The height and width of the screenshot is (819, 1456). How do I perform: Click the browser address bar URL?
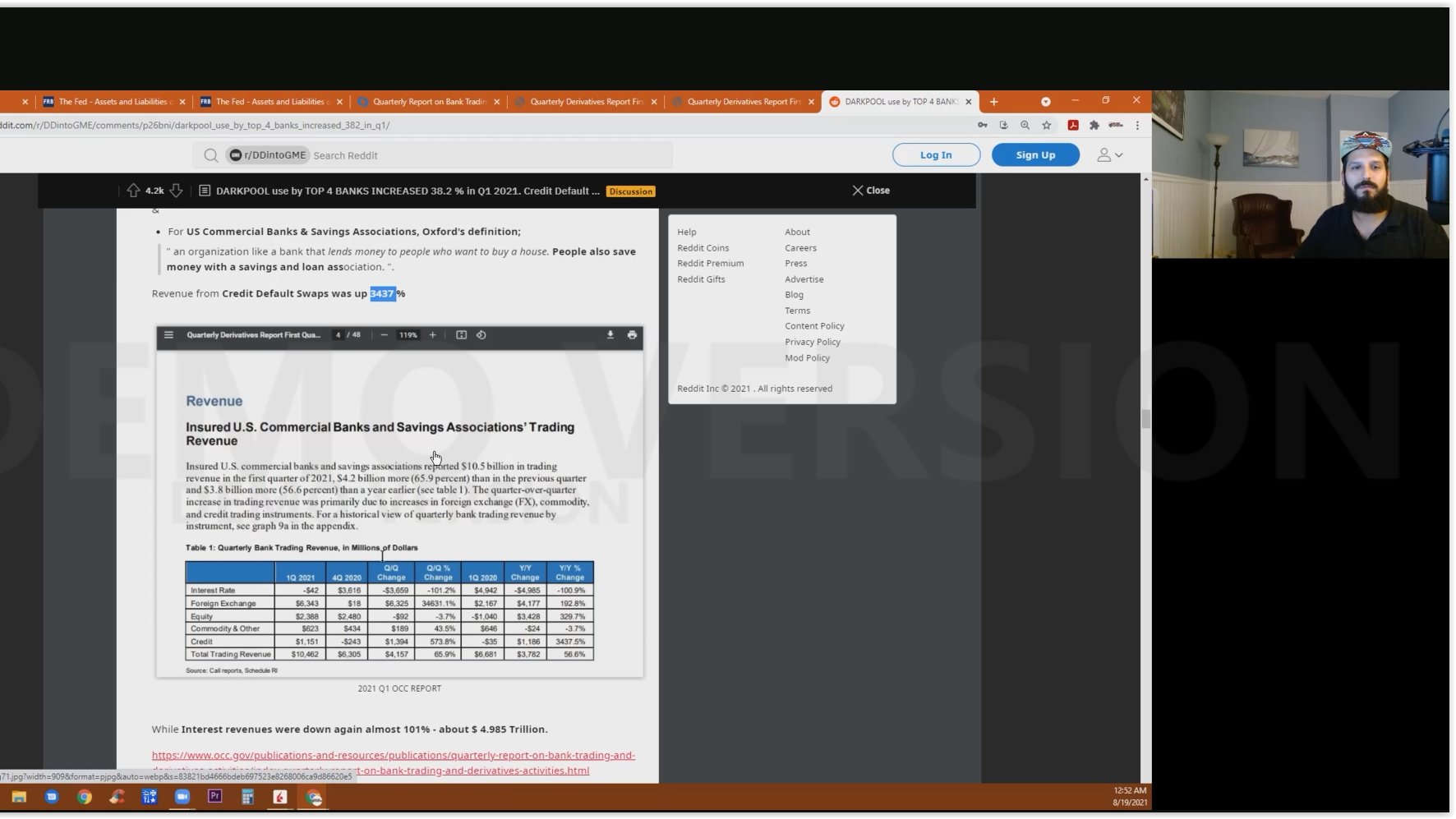point(196,125)
